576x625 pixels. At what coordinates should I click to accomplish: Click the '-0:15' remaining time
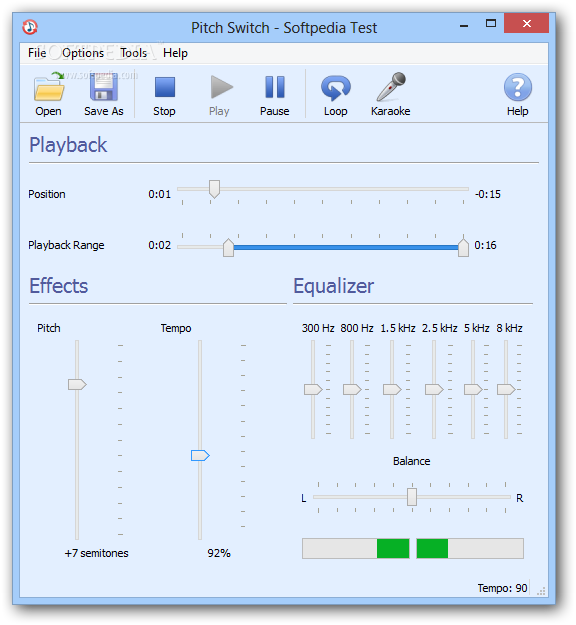[x=488, y=194]
